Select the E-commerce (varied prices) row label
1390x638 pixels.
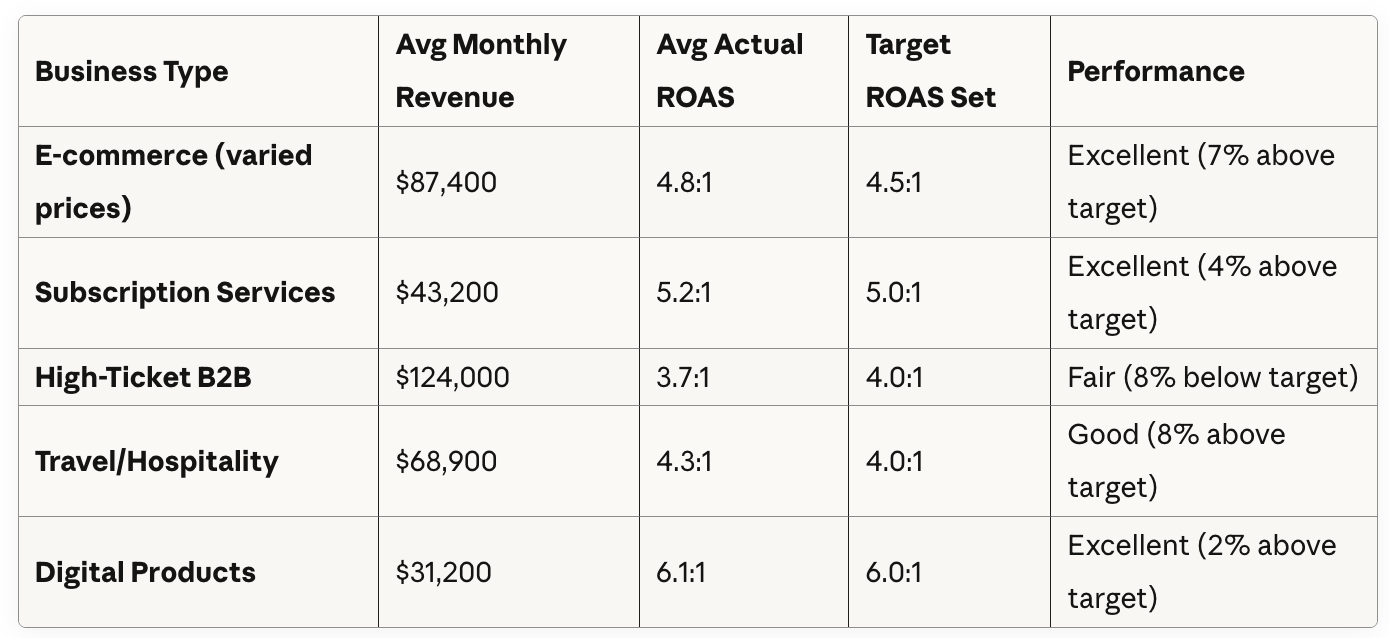173,182
